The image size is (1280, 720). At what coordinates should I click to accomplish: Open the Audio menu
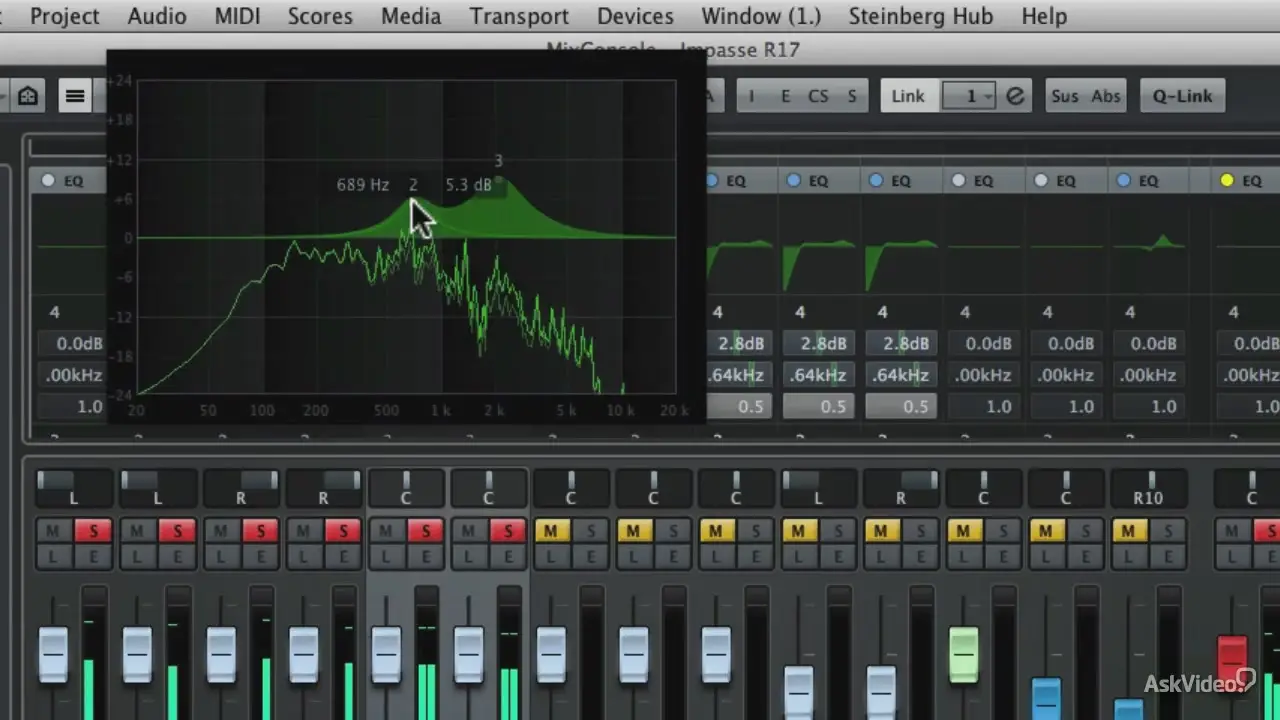click(x=157, y=16)
